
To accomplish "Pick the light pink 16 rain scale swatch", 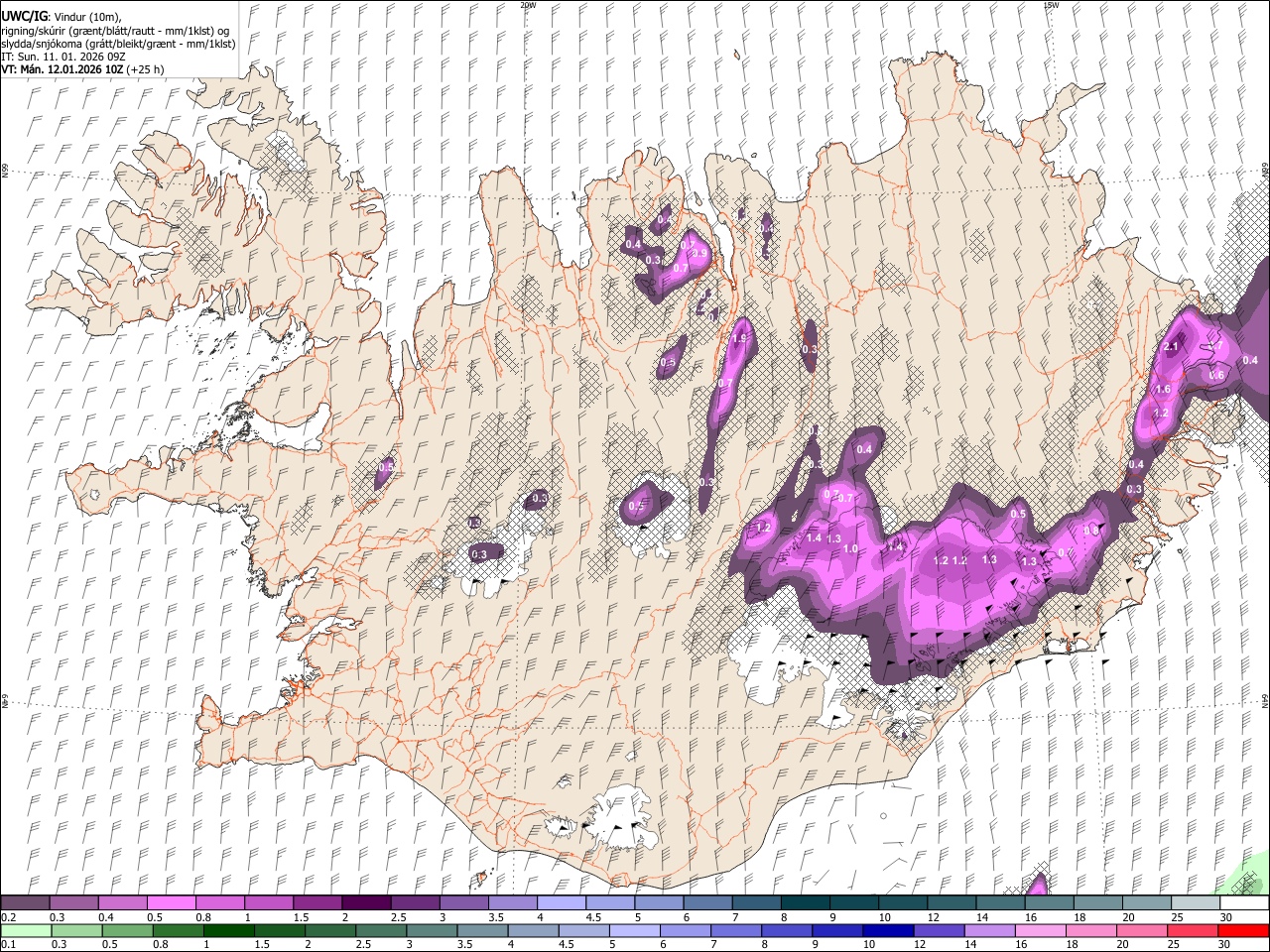I will click(x=1040, y=931).
